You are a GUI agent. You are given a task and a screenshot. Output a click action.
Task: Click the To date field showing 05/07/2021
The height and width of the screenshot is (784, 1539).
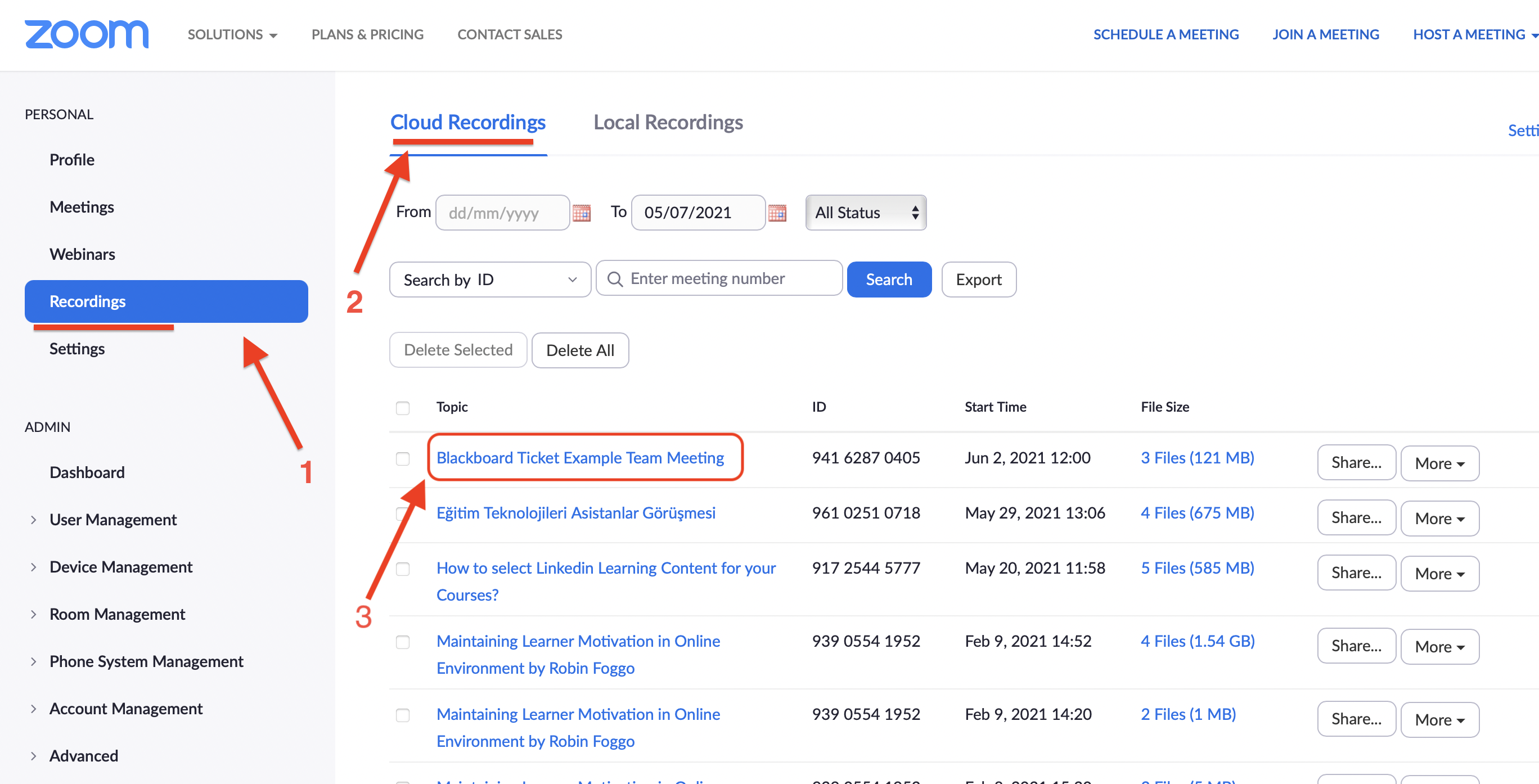[x=698, y=213]
